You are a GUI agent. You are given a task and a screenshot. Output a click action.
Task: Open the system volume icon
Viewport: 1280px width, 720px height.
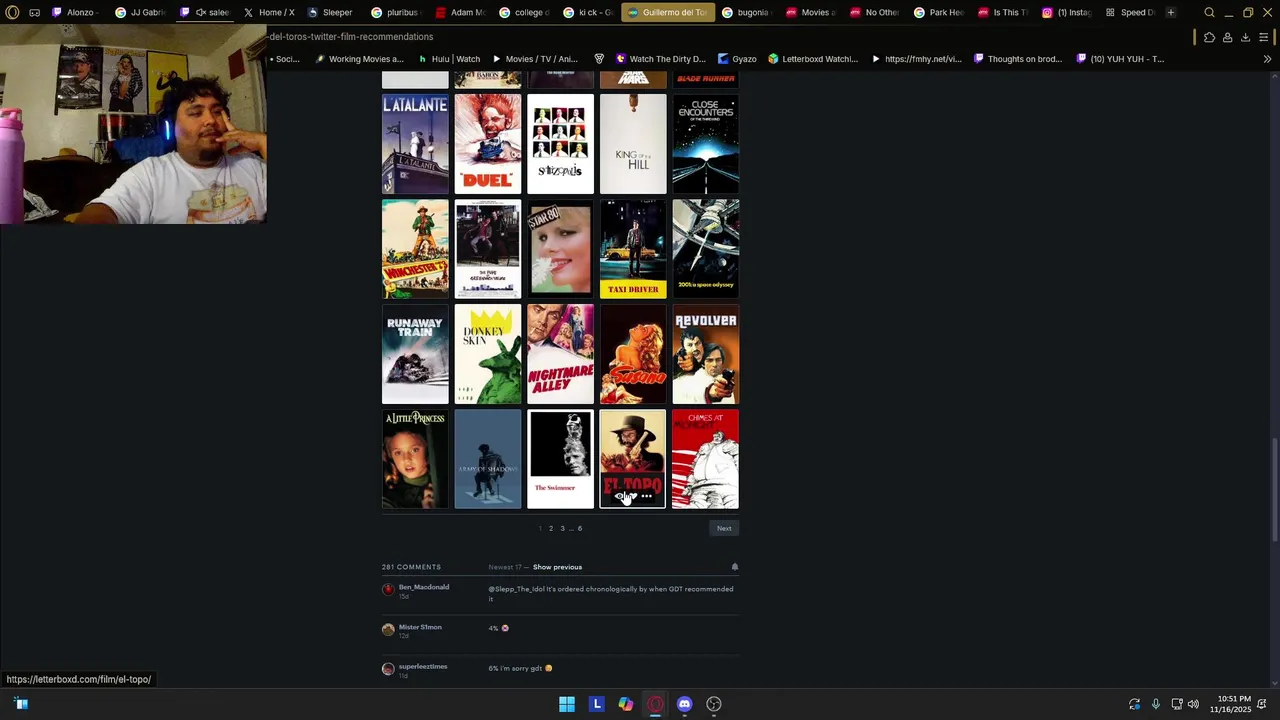1193,704
